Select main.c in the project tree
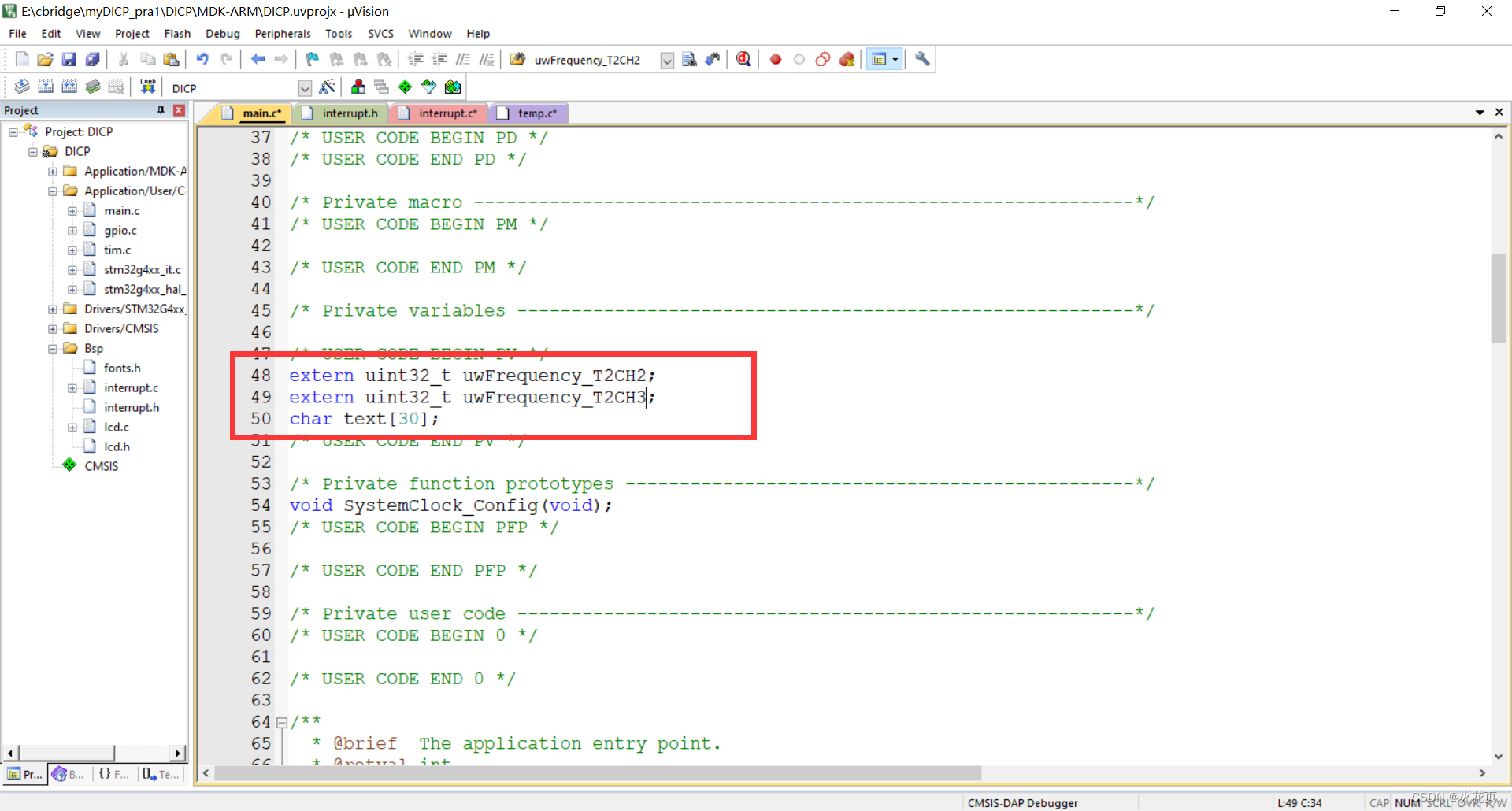This screenshot has width=1512, height=811. [x=123, y=210]
